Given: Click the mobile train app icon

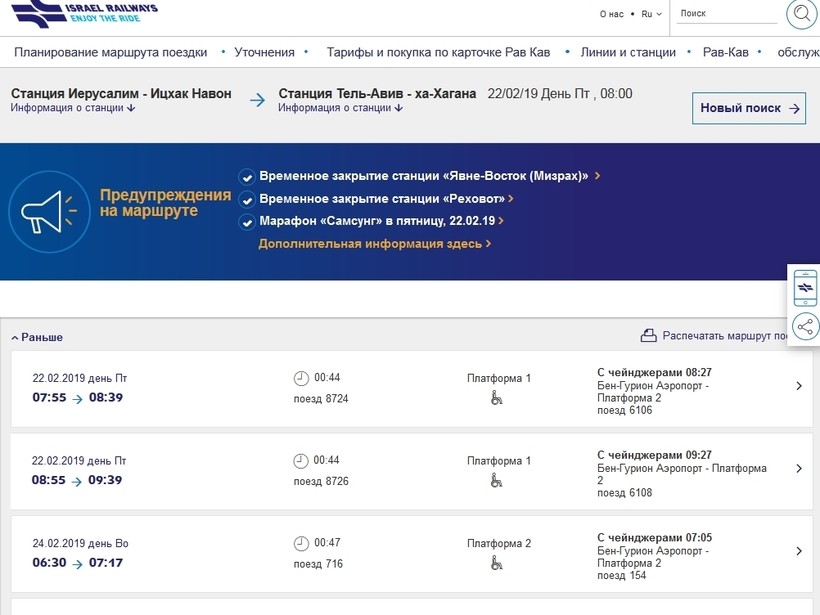Looking at the screenshot, I should pos(805,288).
